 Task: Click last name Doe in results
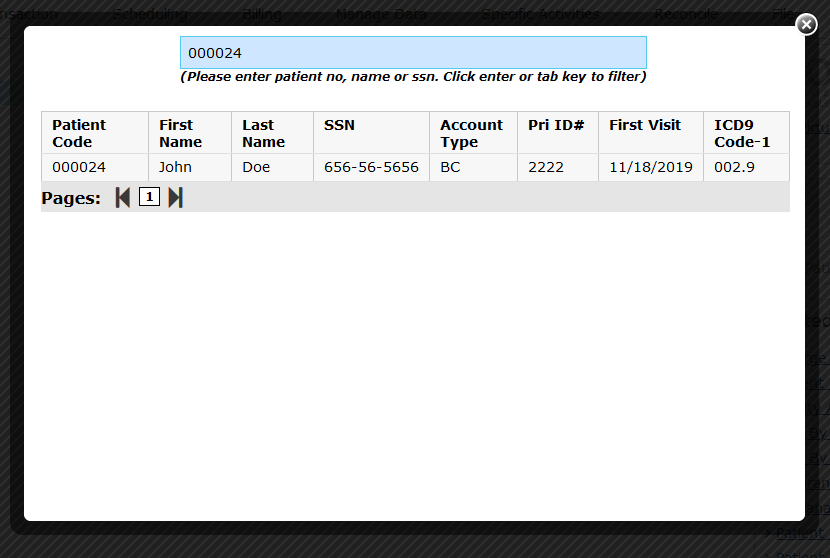[256, 167]
